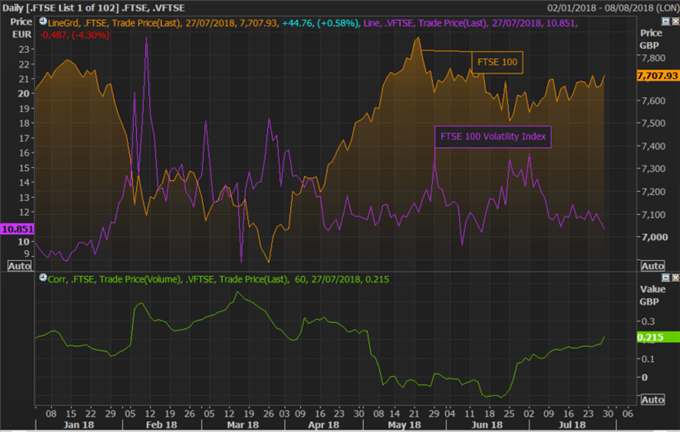Screen dimensions: 680x432
Task: Click 0.1 on the correlation value axis
Action: coord(648,359)
